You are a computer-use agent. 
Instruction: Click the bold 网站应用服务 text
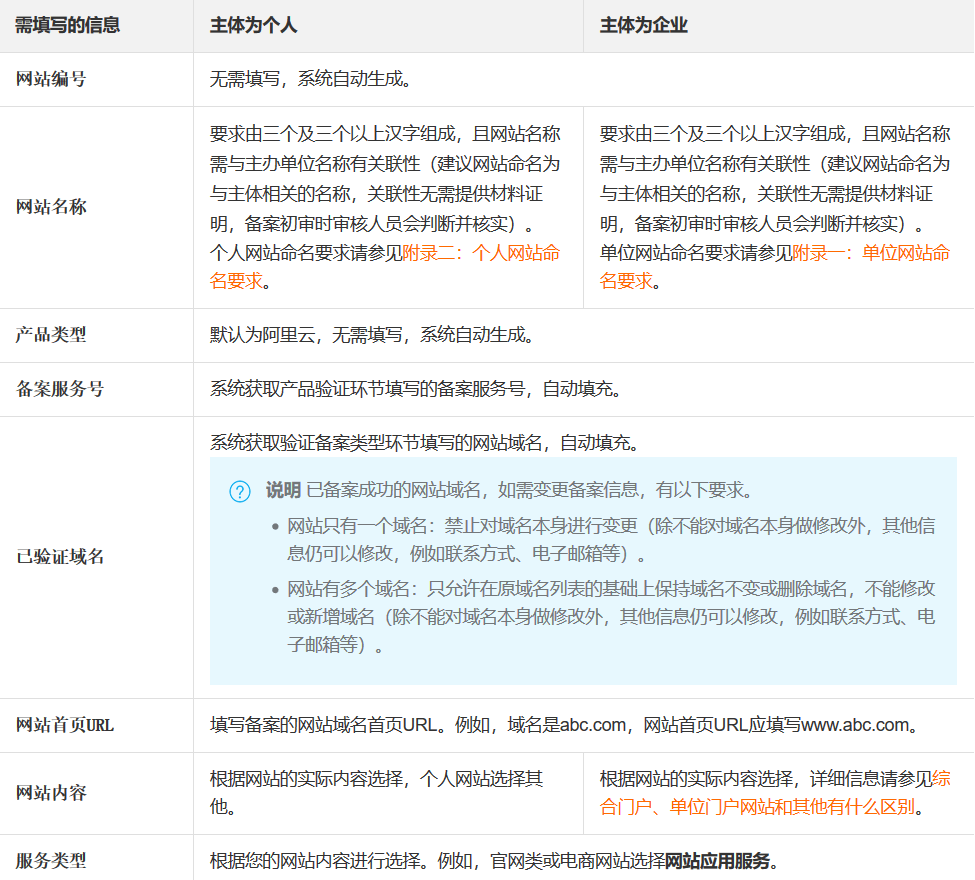click(718, 860)
